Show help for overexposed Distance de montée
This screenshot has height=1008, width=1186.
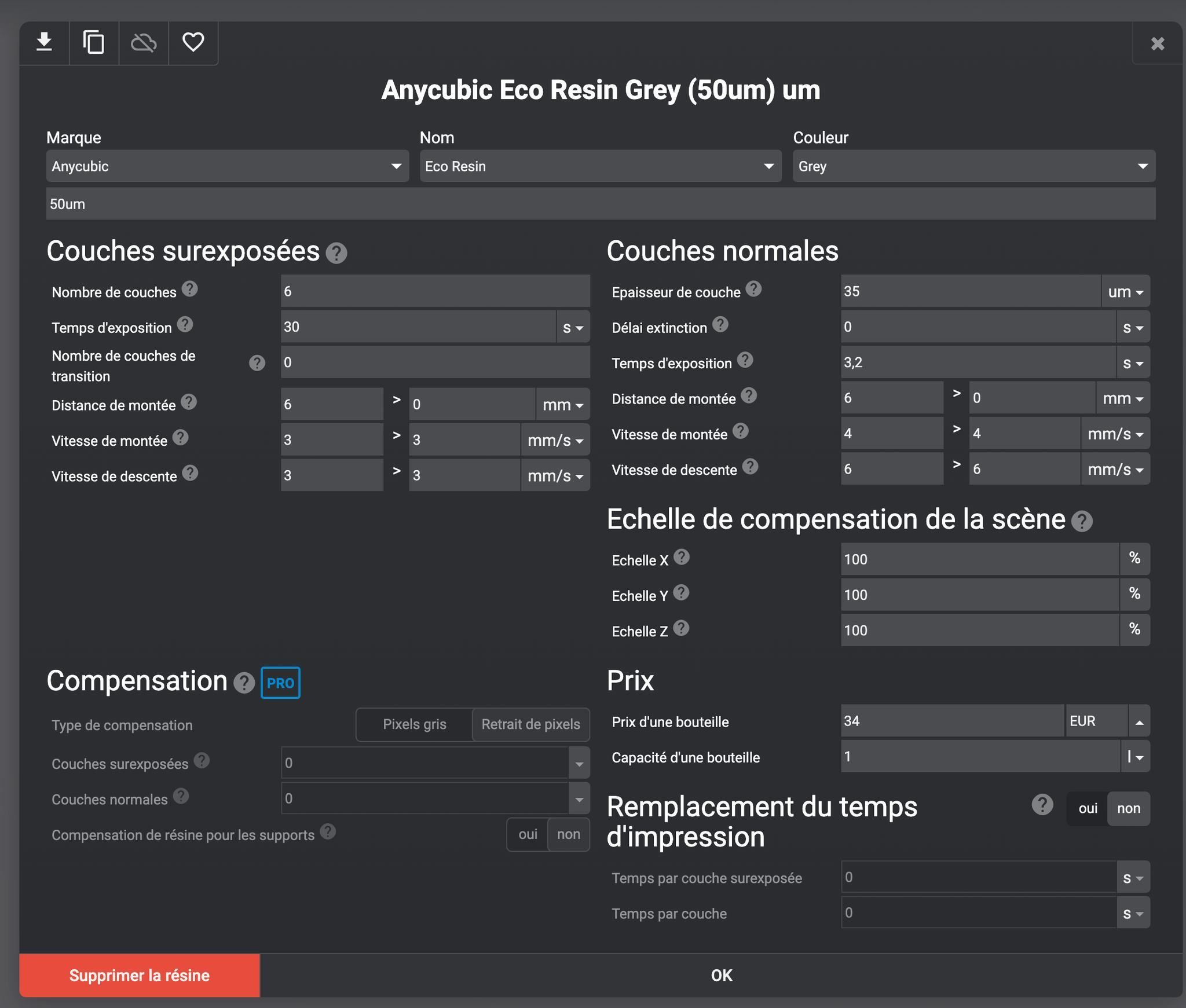(189, 402)
